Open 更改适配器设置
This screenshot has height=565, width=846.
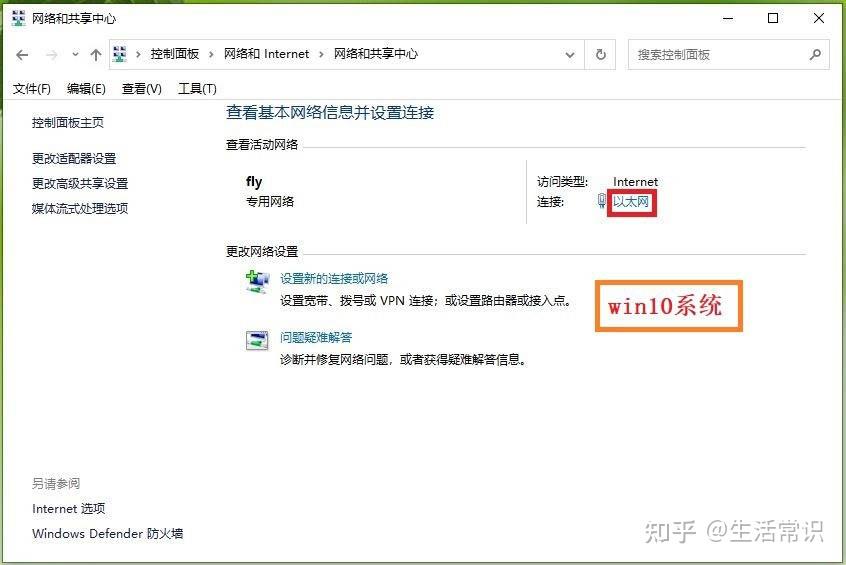(74, 159)
